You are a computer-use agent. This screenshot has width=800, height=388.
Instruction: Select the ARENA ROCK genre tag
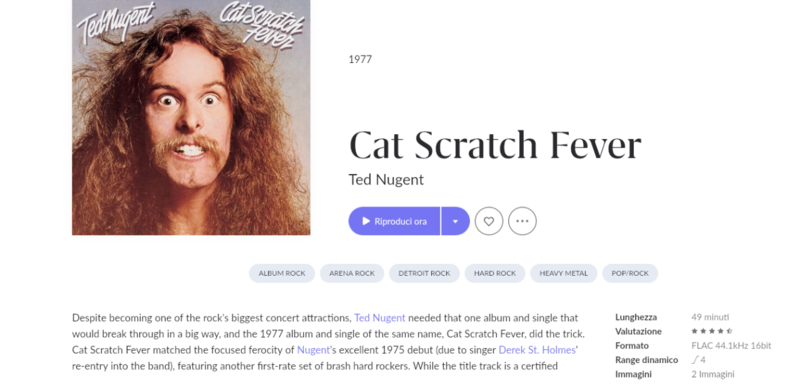pos(352,273)
